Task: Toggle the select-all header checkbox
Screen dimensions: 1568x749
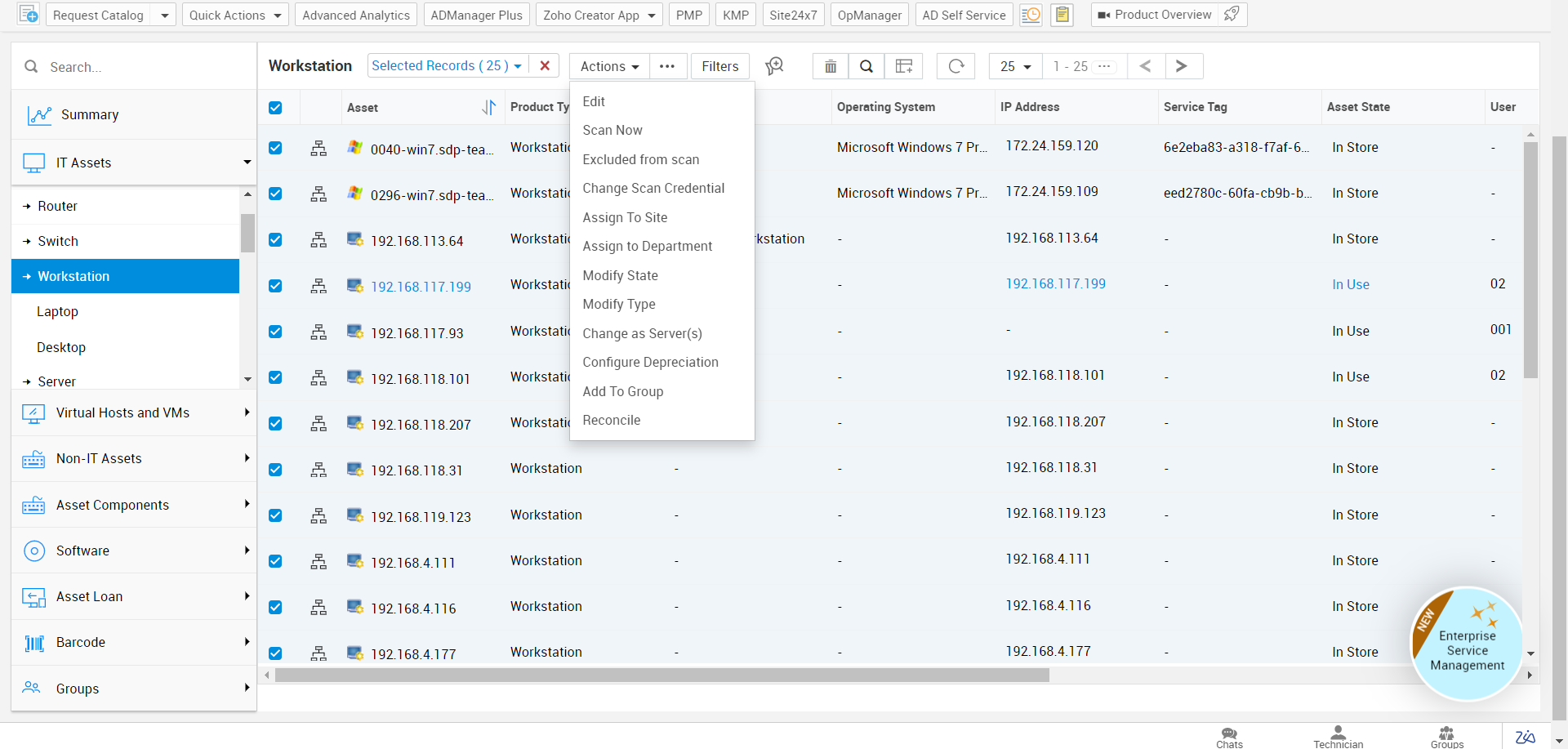Action: pyautogui.click(x=275, y=108)
